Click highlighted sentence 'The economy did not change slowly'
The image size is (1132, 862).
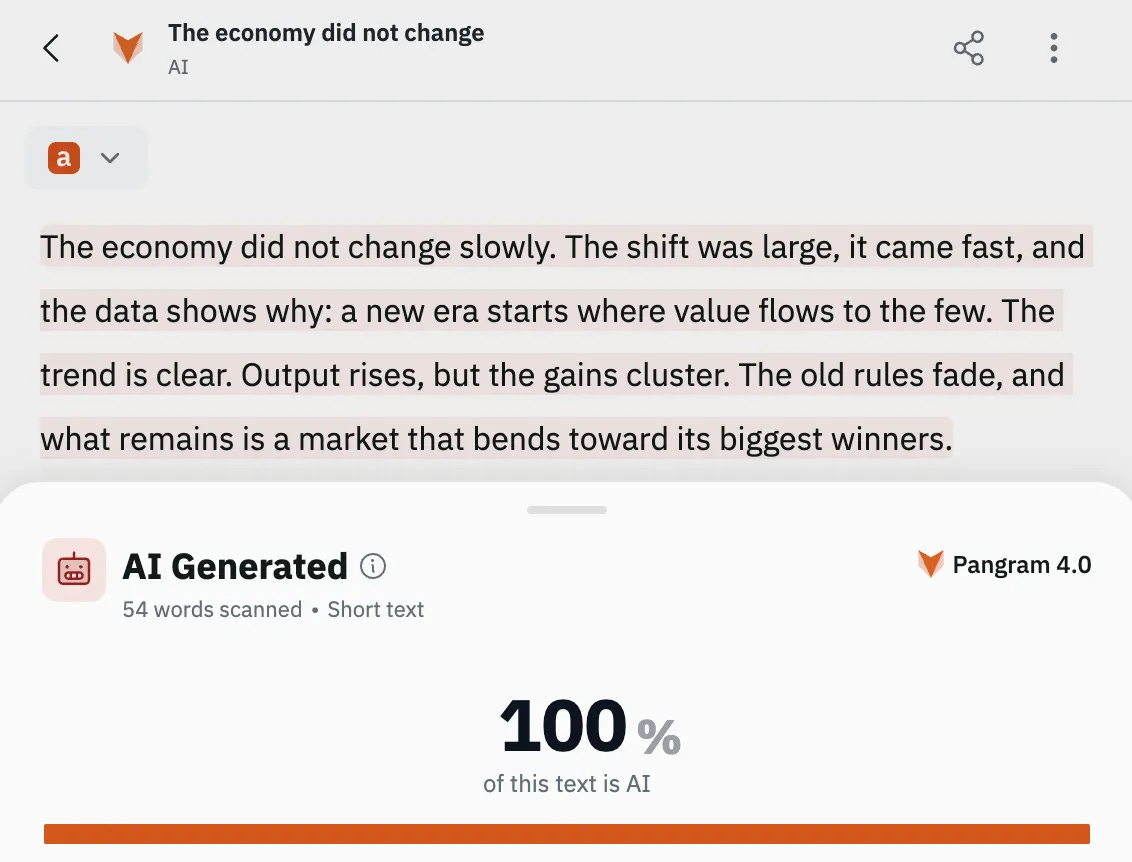[x=297, y=247]
